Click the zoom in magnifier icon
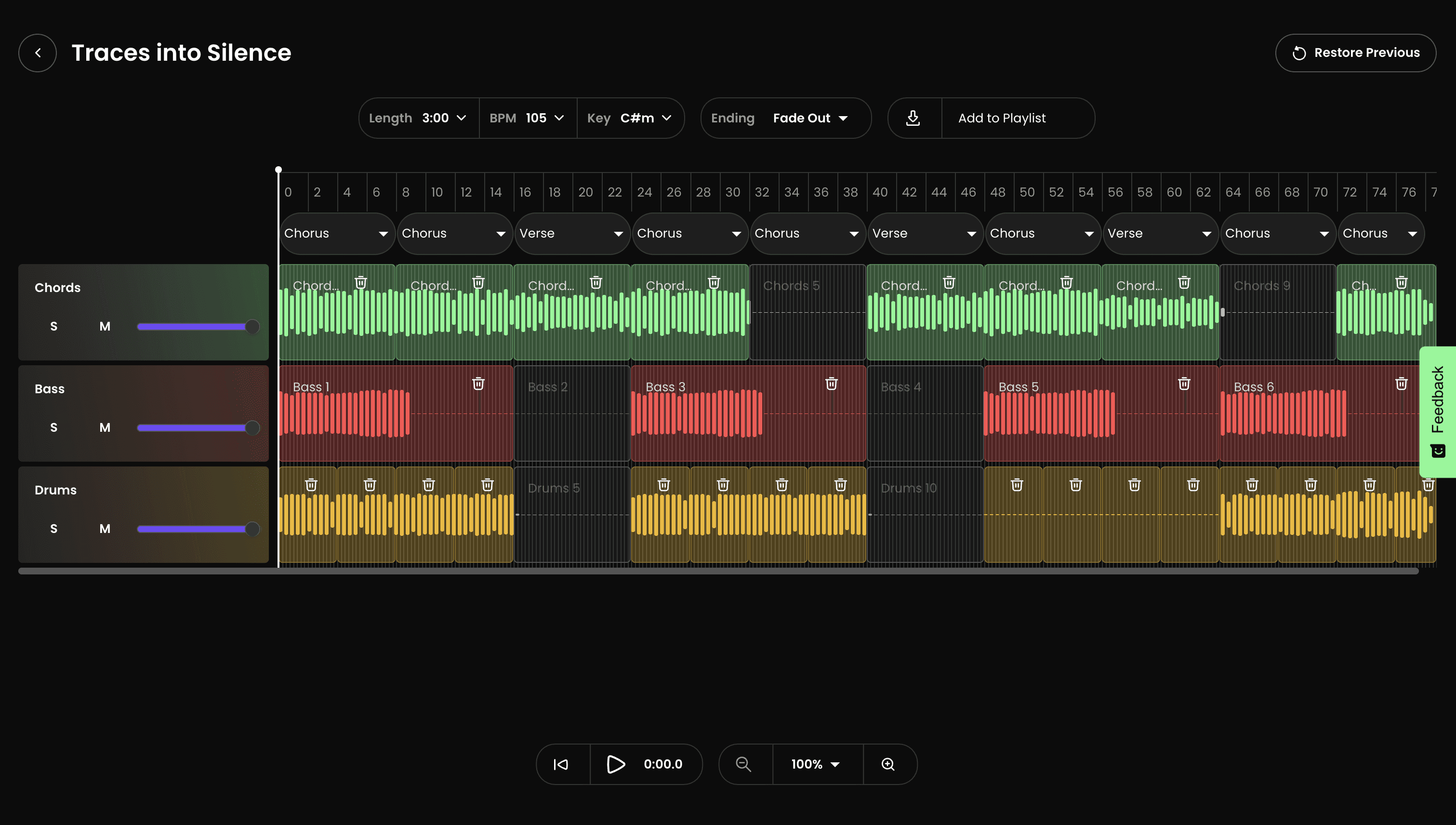The width and height of the screenshot is (1456, 825). coord(888,764)
